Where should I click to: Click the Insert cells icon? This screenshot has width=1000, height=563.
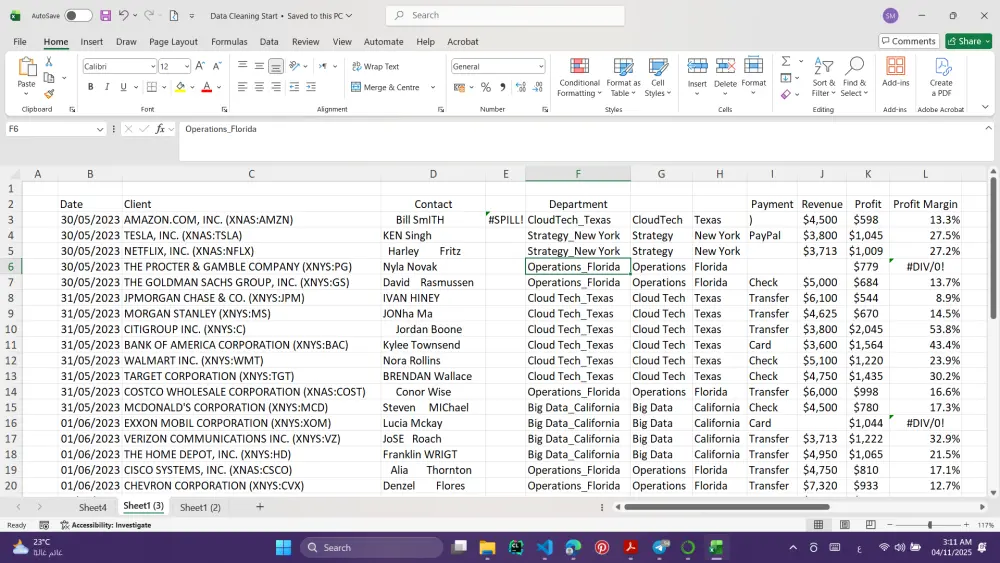(697, 66)
